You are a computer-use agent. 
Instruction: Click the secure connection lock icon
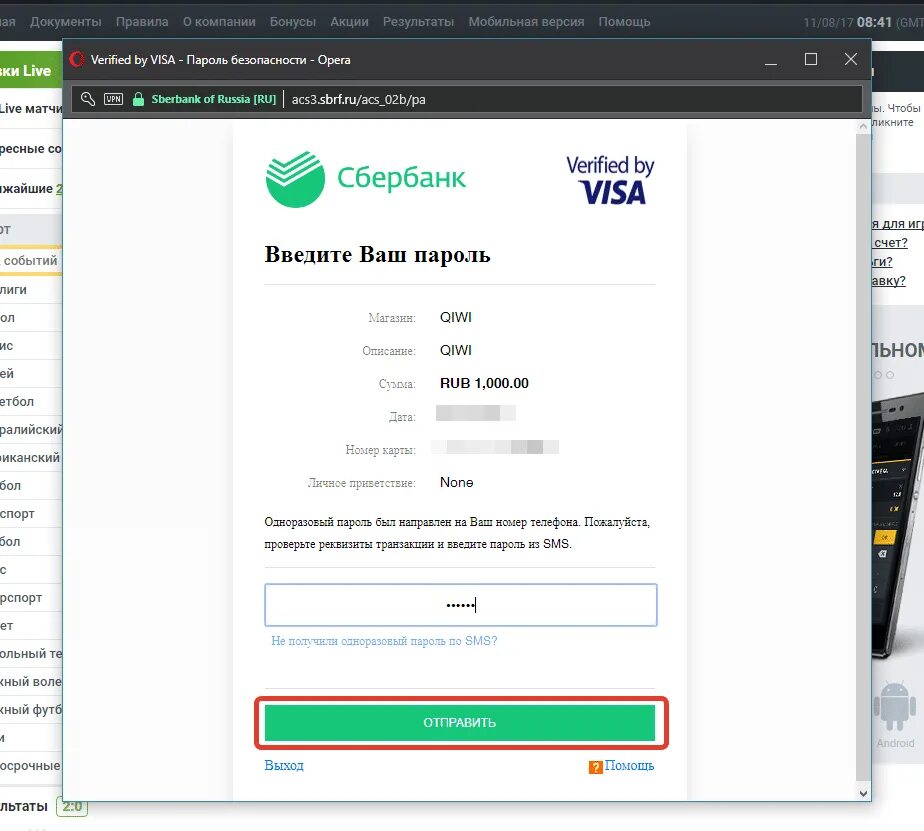coord(137,99)
